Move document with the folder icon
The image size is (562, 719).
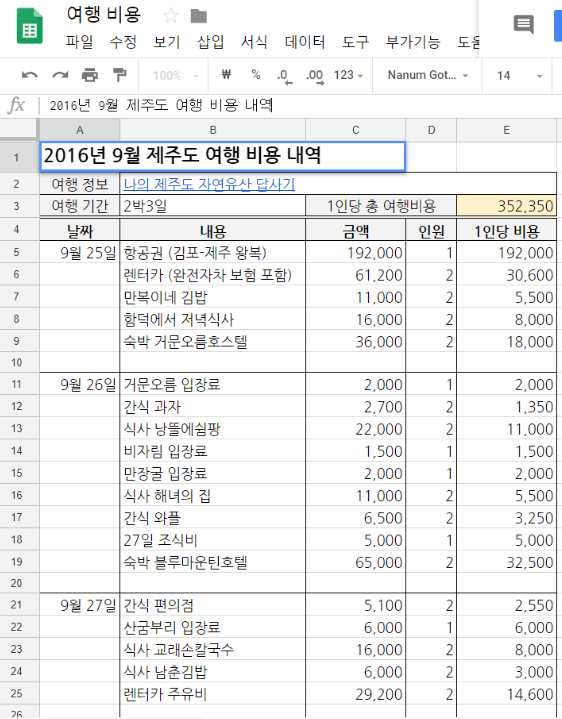point(198,16)
